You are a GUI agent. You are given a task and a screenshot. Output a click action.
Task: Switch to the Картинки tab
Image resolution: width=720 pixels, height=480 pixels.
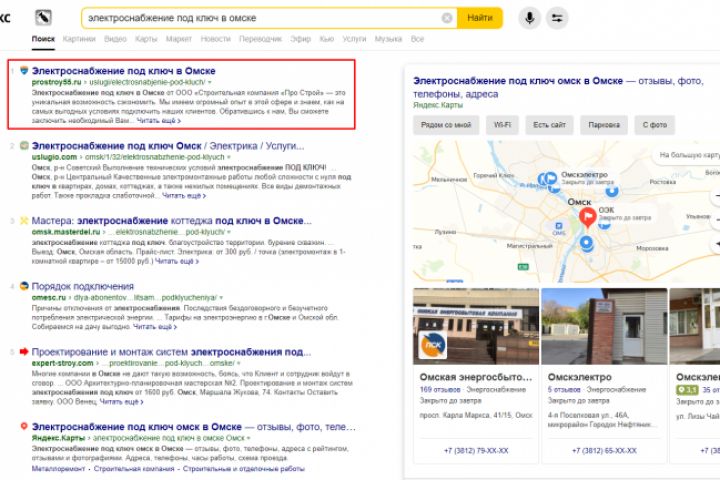pyautogui.click(x=79, y=39)
